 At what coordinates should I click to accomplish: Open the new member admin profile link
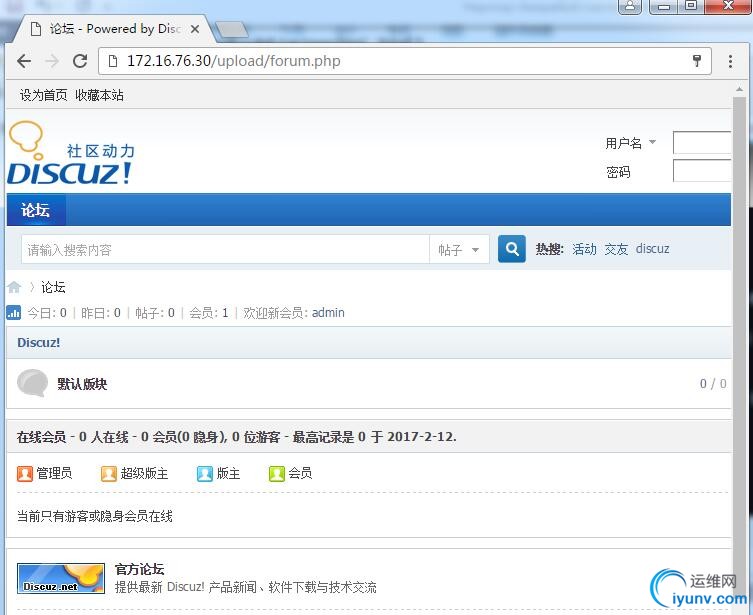328,313
